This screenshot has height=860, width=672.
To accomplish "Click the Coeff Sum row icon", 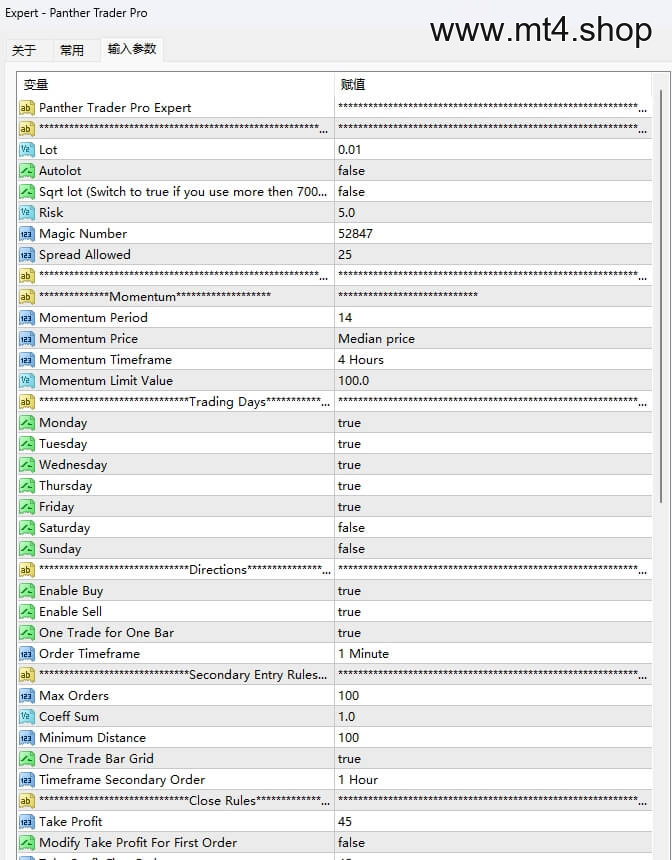I will [26, 716].
